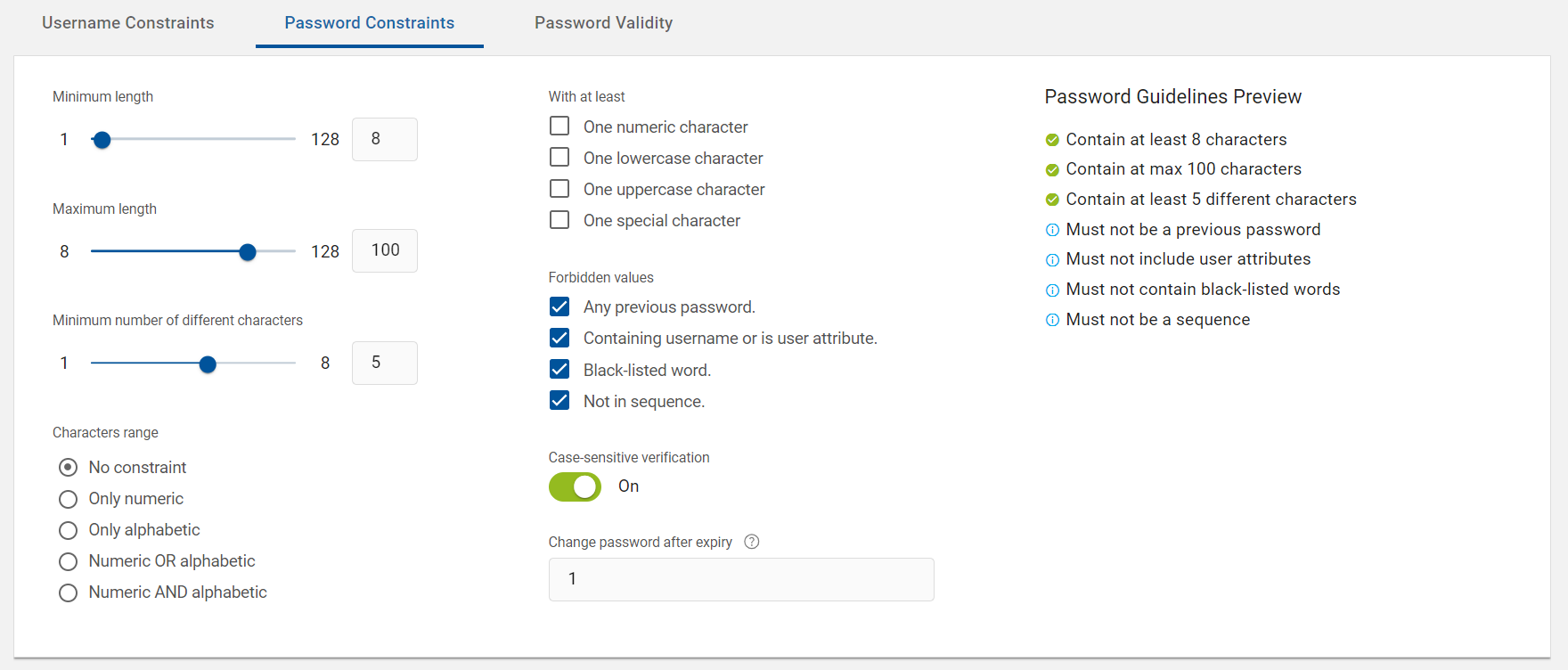Screen dimensions: 1568x670
Task: Click info icon for user attributes guideline
Action: tap(1052, 260)
